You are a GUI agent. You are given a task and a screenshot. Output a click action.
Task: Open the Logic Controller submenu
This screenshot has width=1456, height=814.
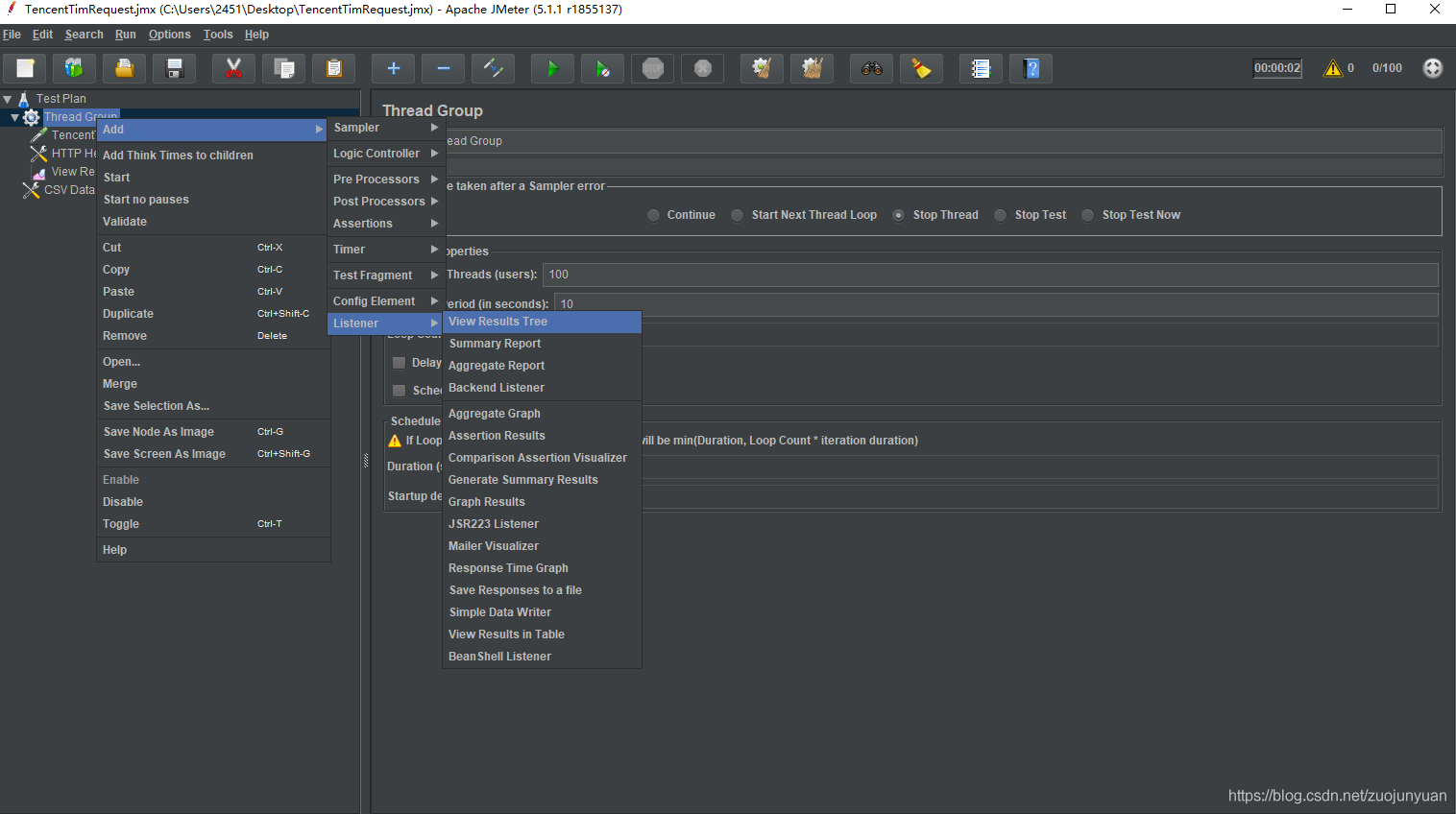pyautogui.click(x=385, y=154)
